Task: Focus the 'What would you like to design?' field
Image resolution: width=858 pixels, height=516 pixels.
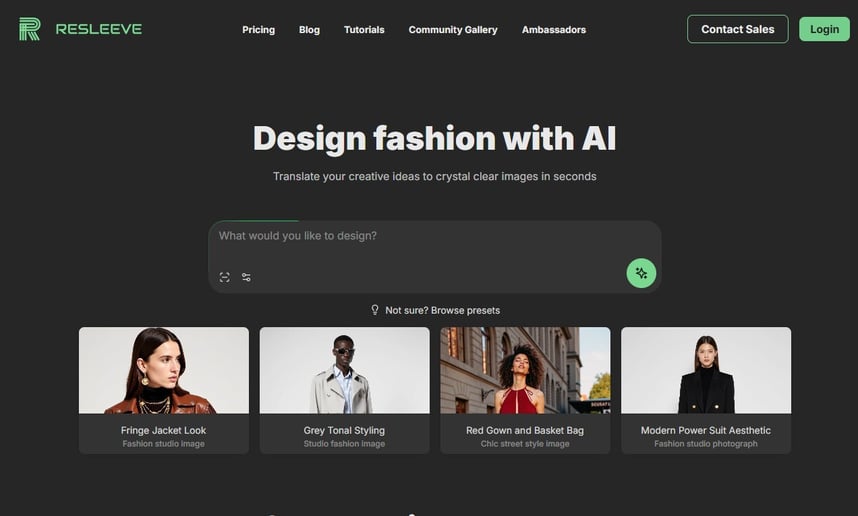Action: (420, 237)
